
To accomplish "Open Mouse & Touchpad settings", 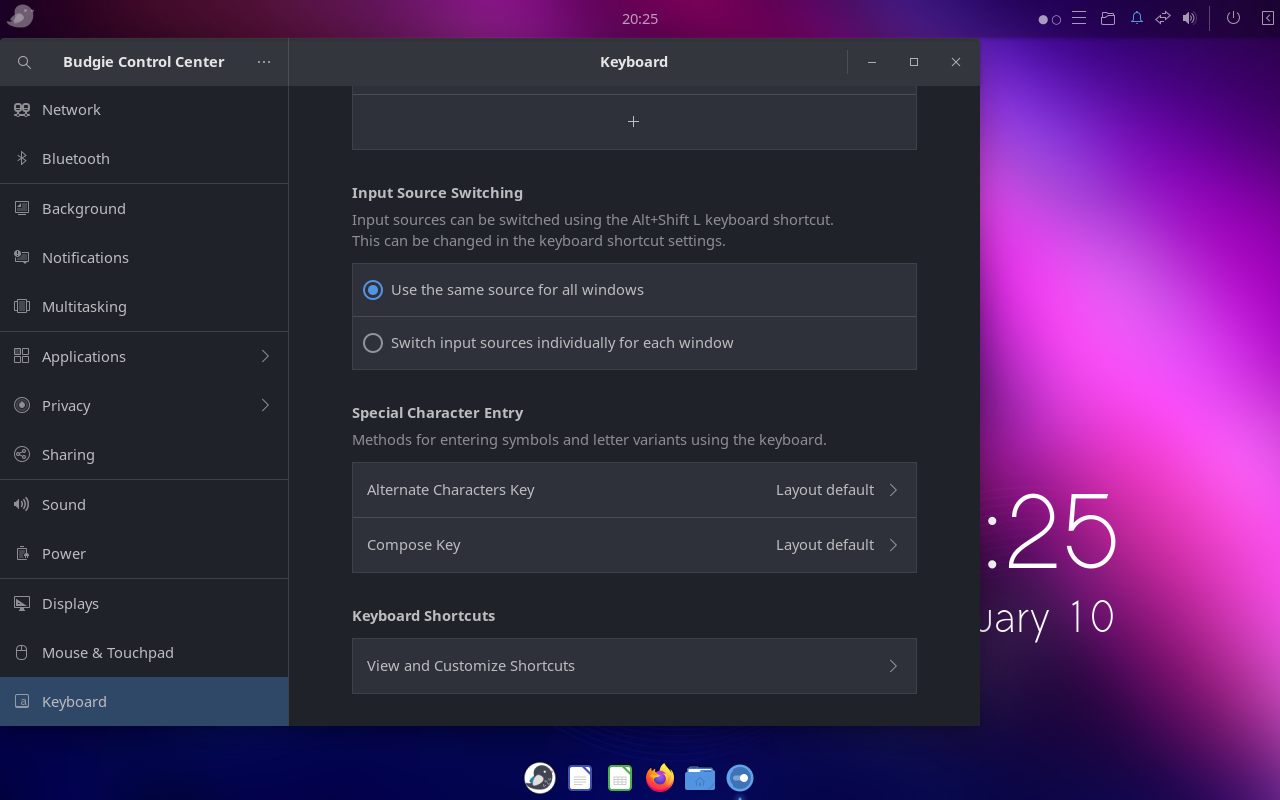I will (x=107, y=653).
